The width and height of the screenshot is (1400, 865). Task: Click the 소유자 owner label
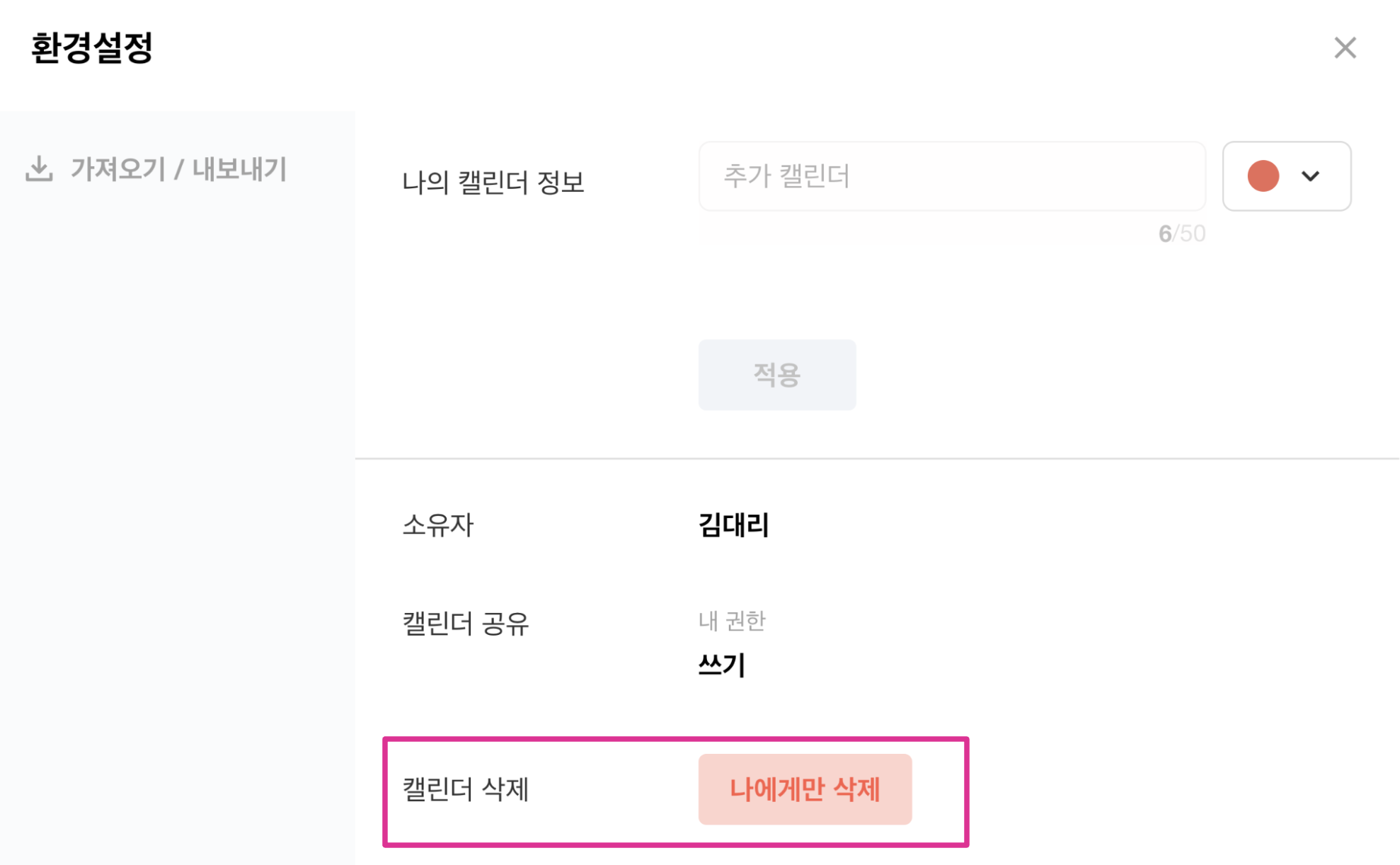(437, 525)
